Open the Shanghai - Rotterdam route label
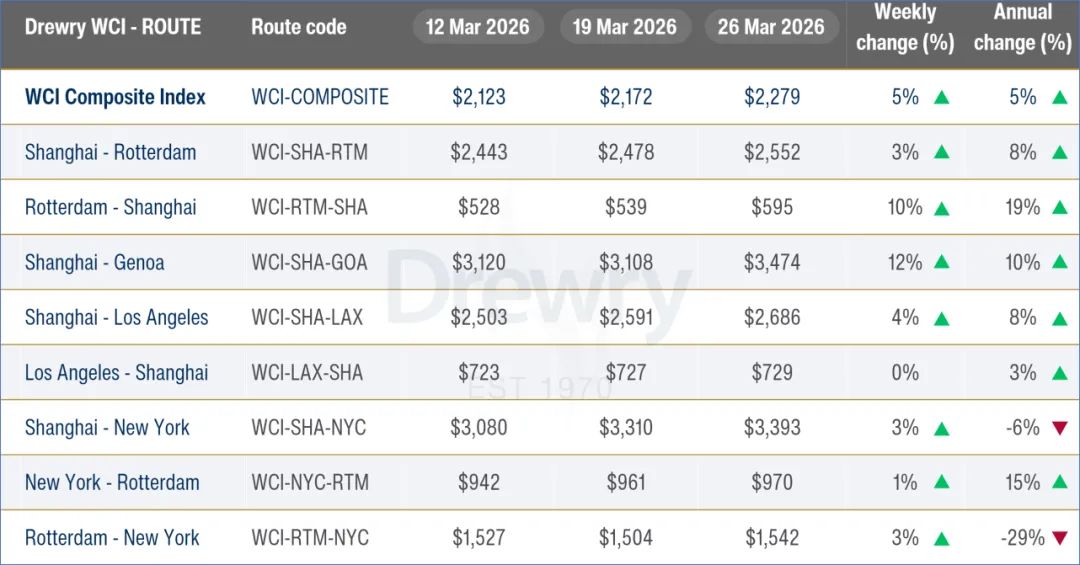The width and height of the screenshot is (1080, 565). click(x=110, y=152)
